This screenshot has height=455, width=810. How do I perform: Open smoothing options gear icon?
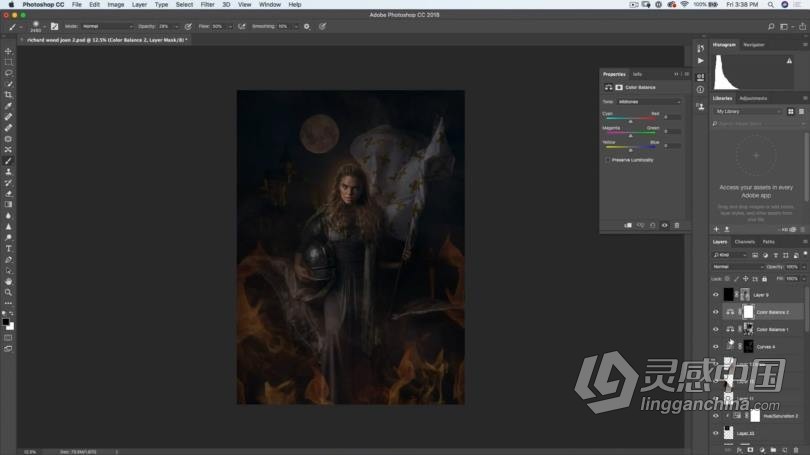[x=307, y=26]
